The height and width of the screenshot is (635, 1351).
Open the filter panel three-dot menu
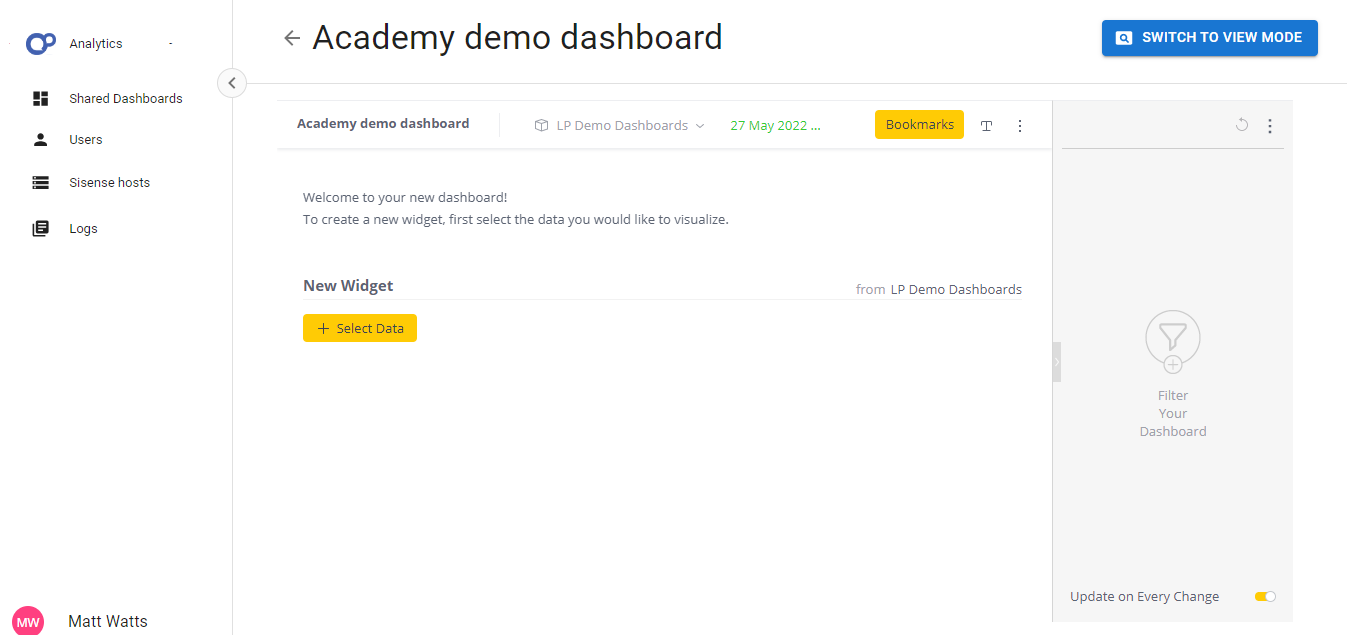point(1270,126)
